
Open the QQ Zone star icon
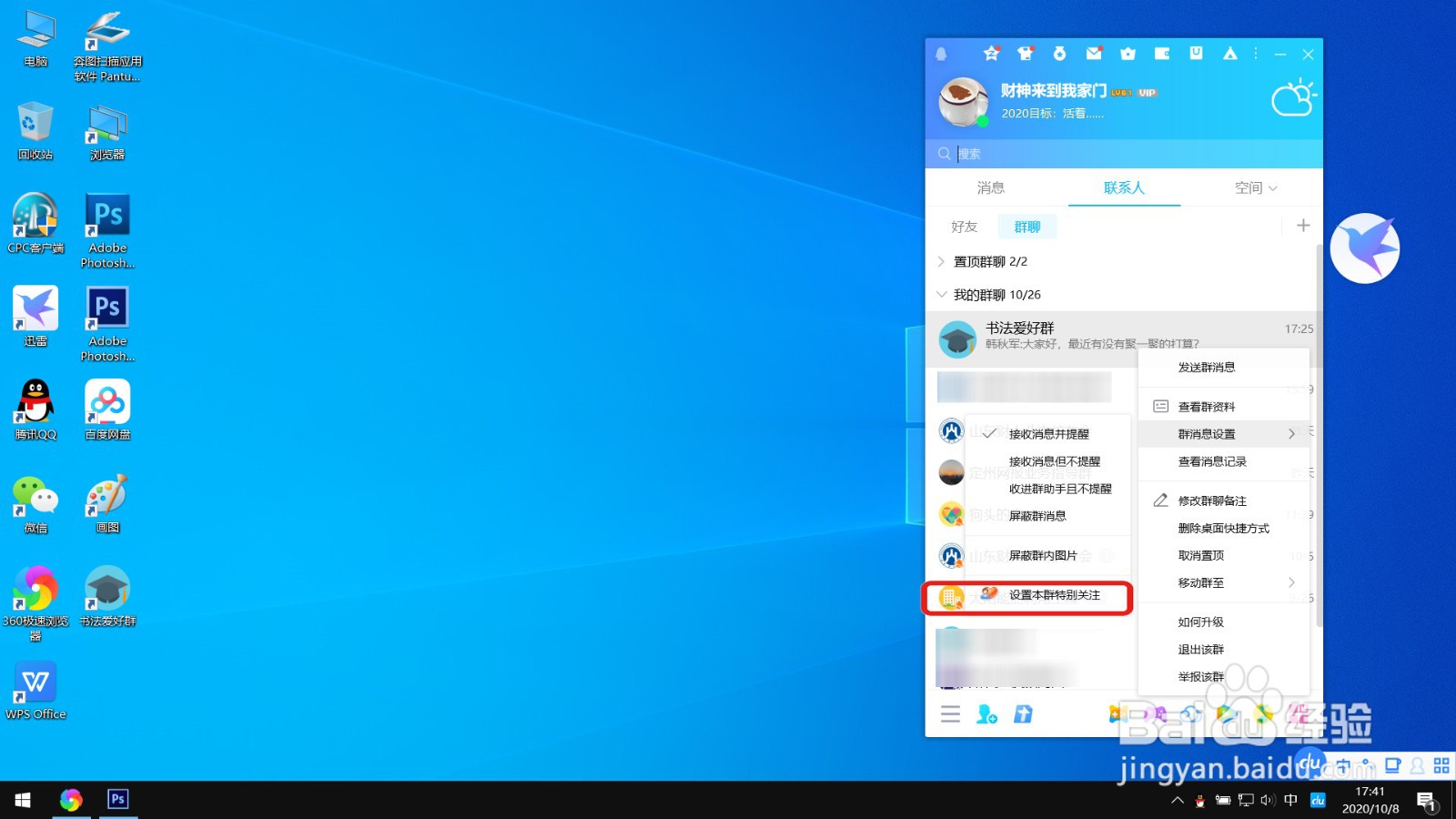991,54
